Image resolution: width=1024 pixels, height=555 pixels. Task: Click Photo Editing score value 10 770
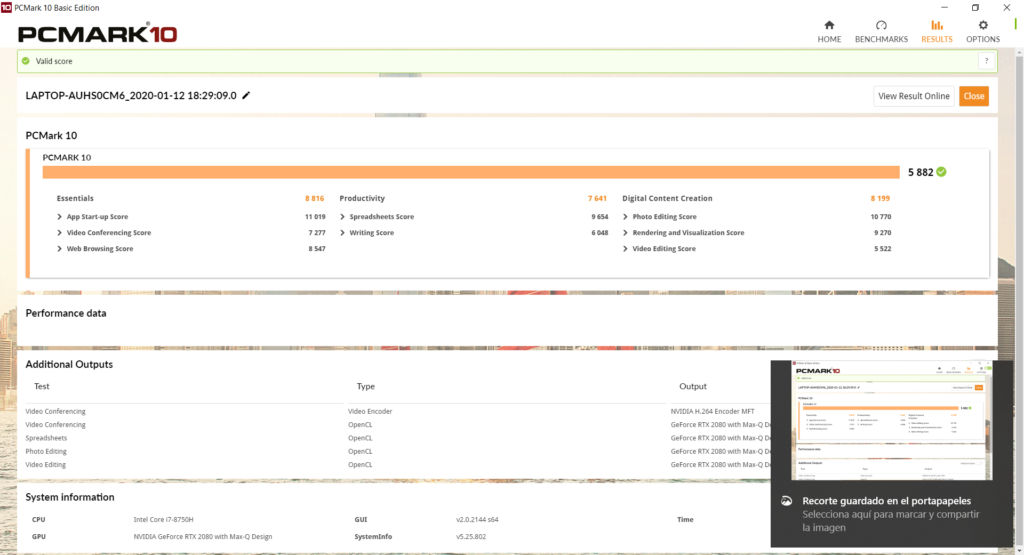880,217
